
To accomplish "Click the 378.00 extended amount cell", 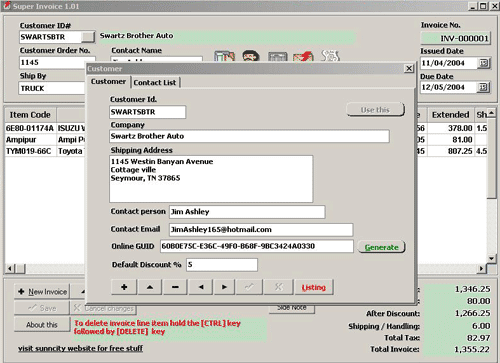I will point(451,128).
